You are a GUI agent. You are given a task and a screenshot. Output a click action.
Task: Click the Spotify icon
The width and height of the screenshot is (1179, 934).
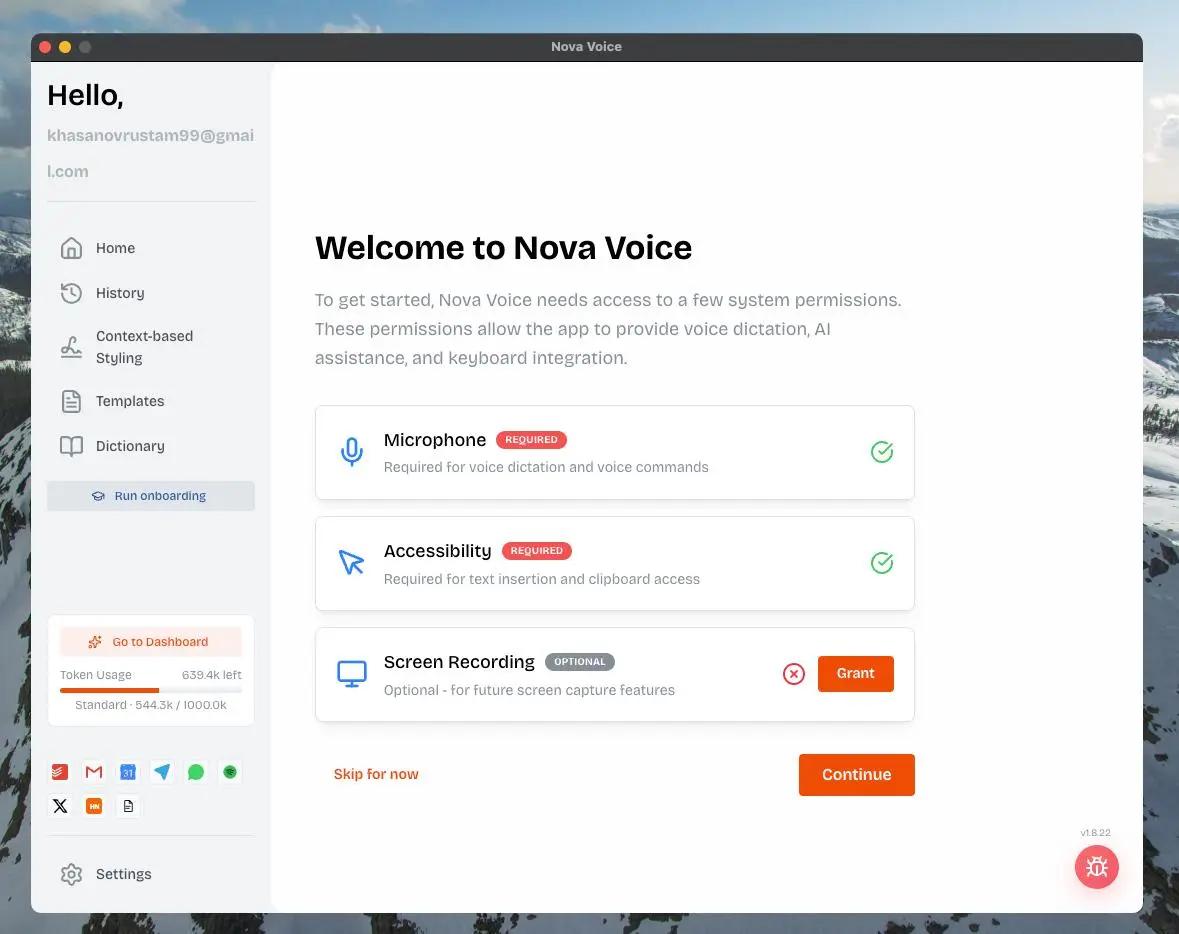[230, 772]
